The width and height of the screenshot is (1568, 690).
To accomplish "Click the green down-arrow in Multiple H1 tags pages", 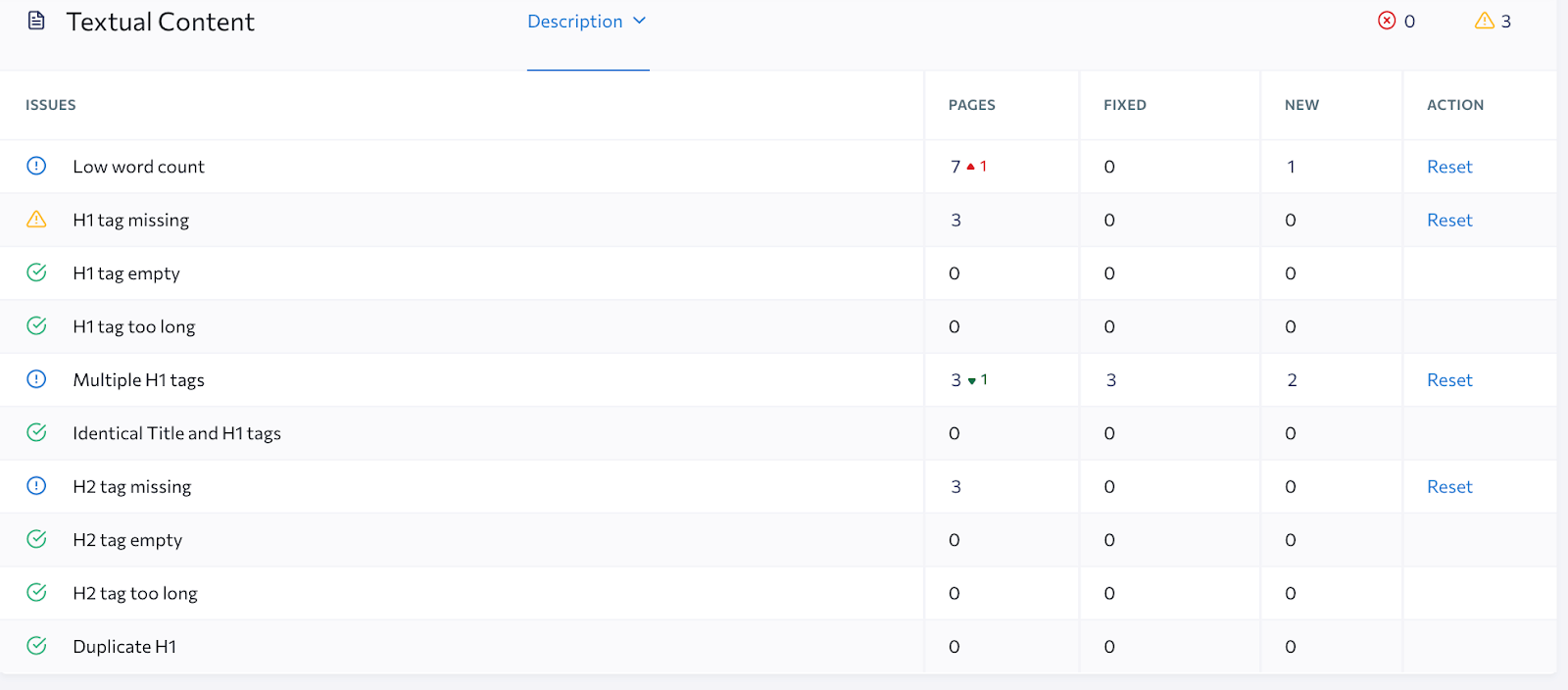I will (972, 380).
